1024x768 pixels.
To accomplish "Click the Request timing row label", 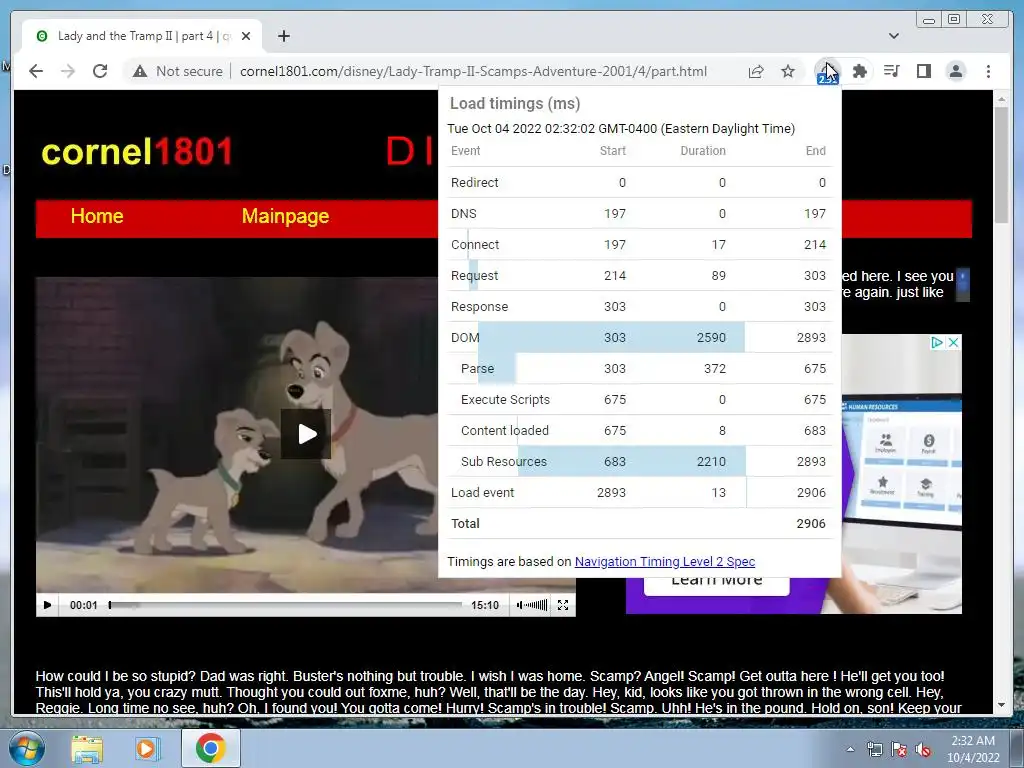I will click(475, 276).
